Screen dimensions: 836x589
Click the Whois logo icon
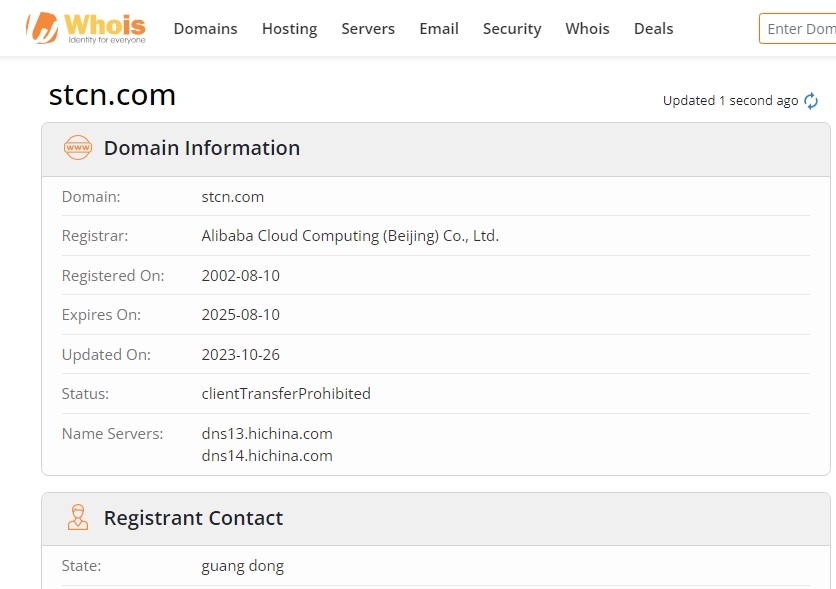42,28
